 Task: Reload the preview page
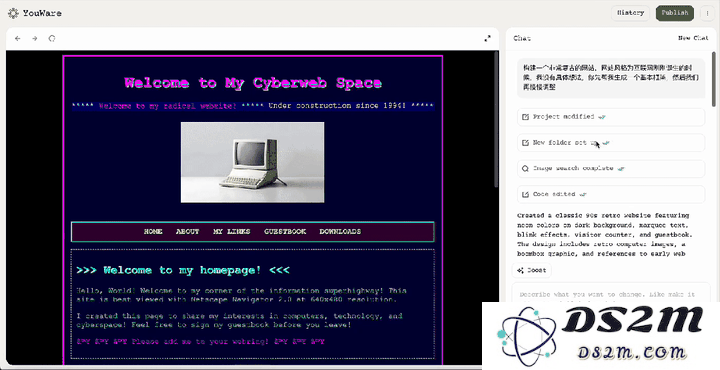click(52, 39)
